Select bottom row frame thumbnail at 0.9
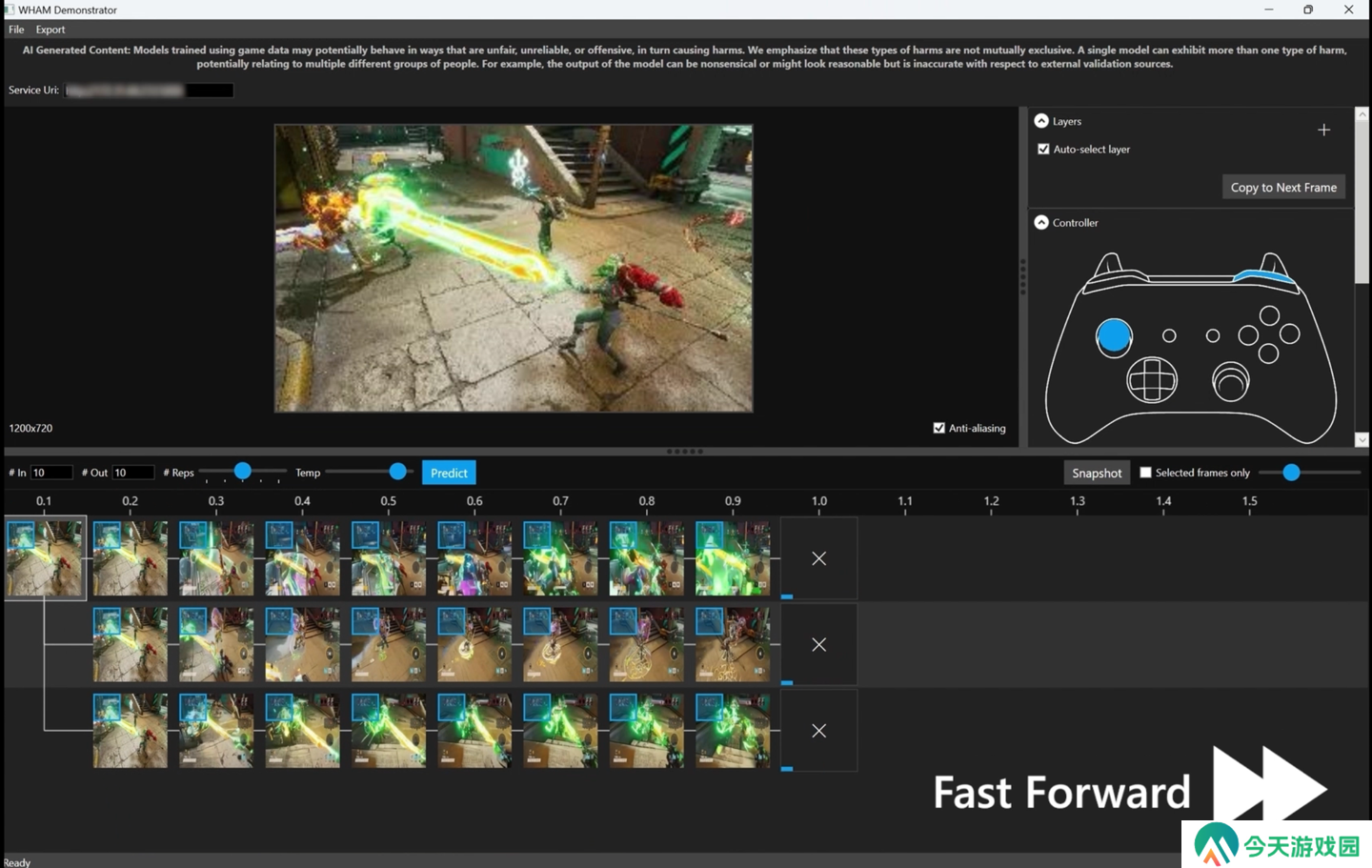This screenshot has height=868, width=1372. [733, 730]
